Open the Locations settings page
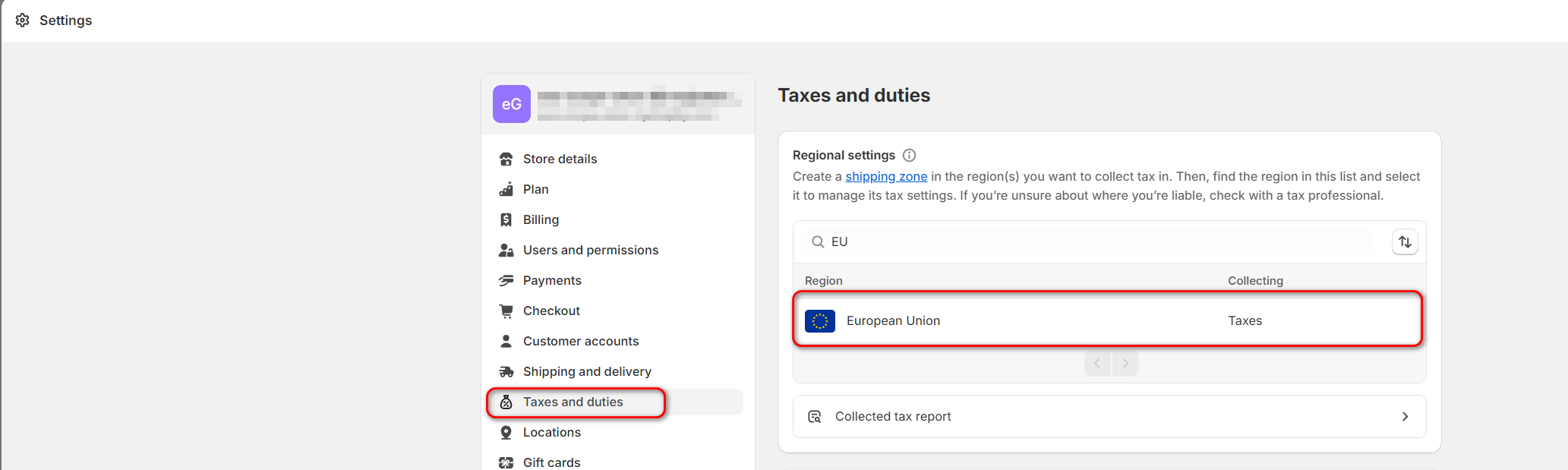The image size is (1568, 470). tap(551, 432)
